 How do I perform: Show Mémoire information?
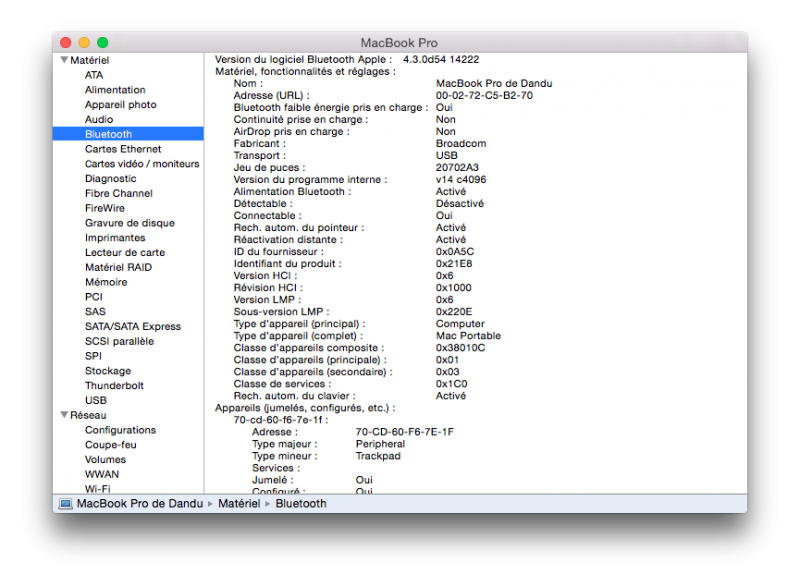coord(106,282)
